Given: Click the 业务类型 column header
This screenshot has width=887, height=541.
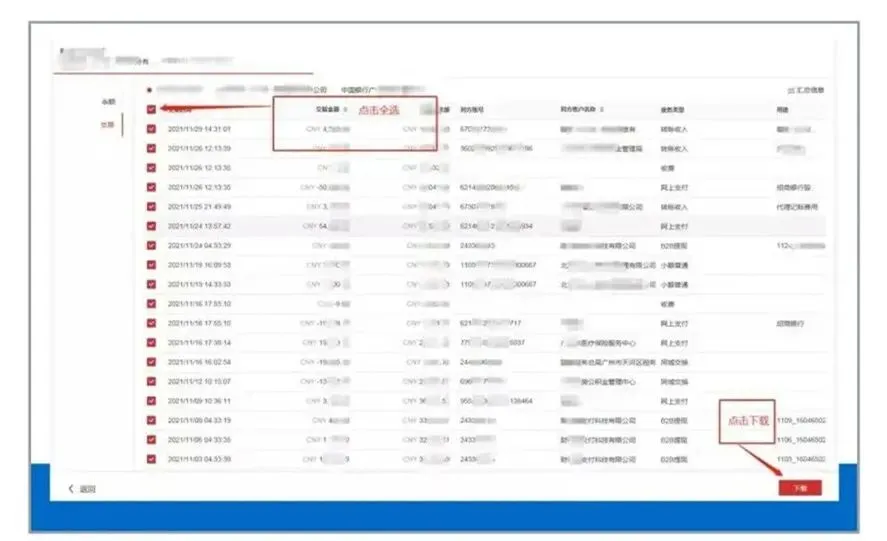Looking at the screenshot, I should coord(673,109).
